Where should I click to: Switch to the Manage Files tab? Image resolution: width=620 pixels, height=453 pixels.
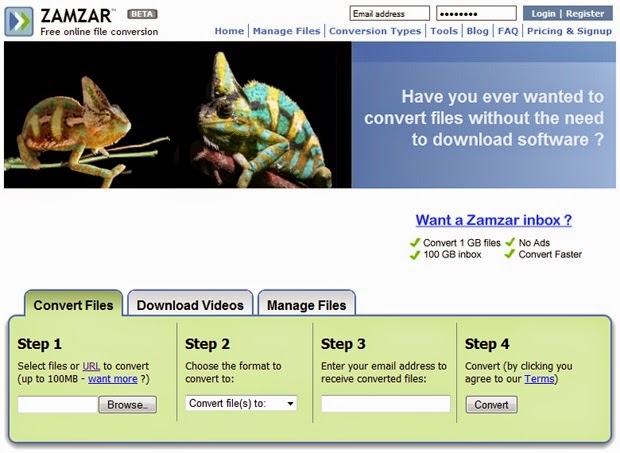pos(306,303)
